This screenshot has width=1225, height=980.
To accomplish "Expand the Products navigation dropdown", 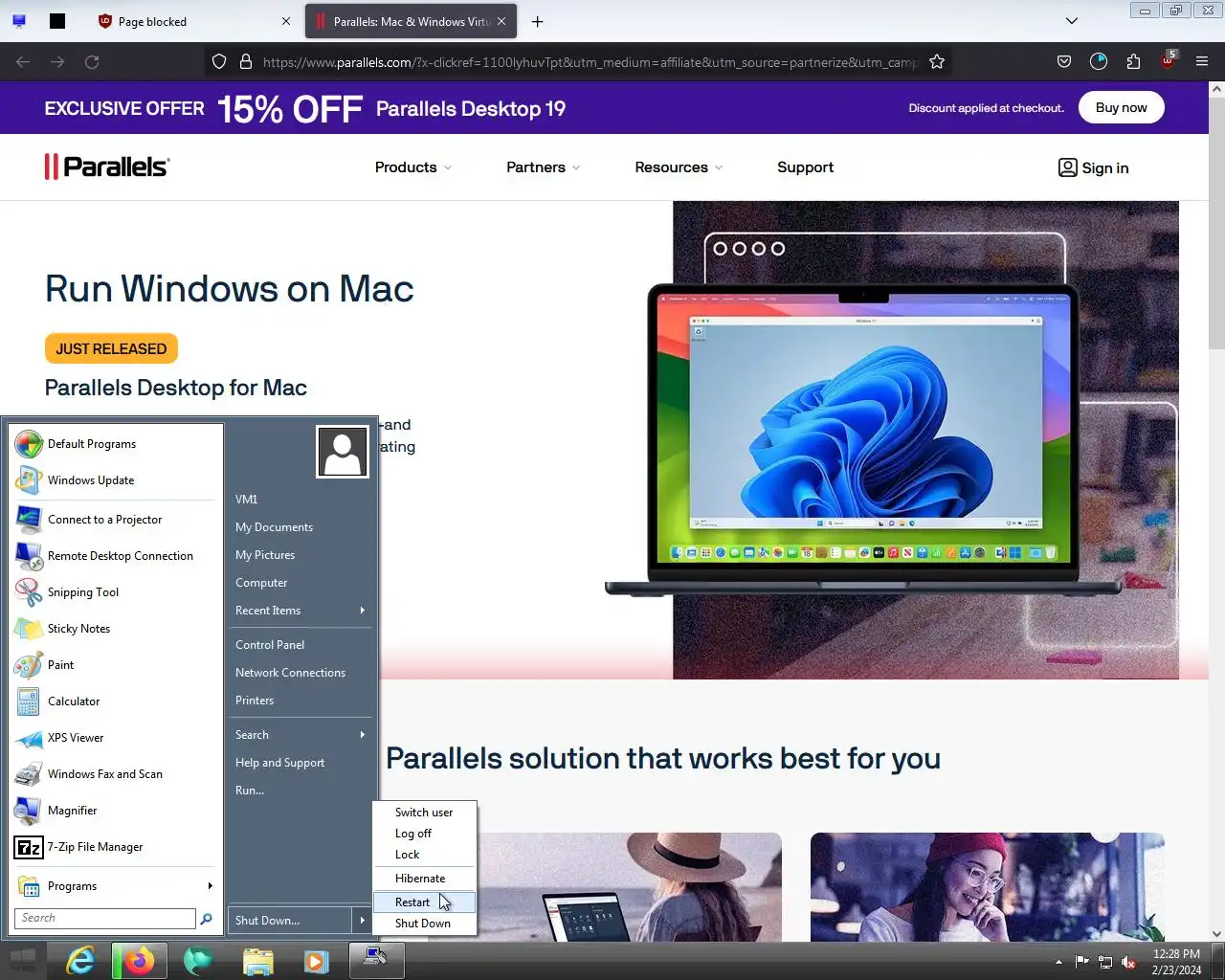I will pyautogui.click(x=413, y=167).
